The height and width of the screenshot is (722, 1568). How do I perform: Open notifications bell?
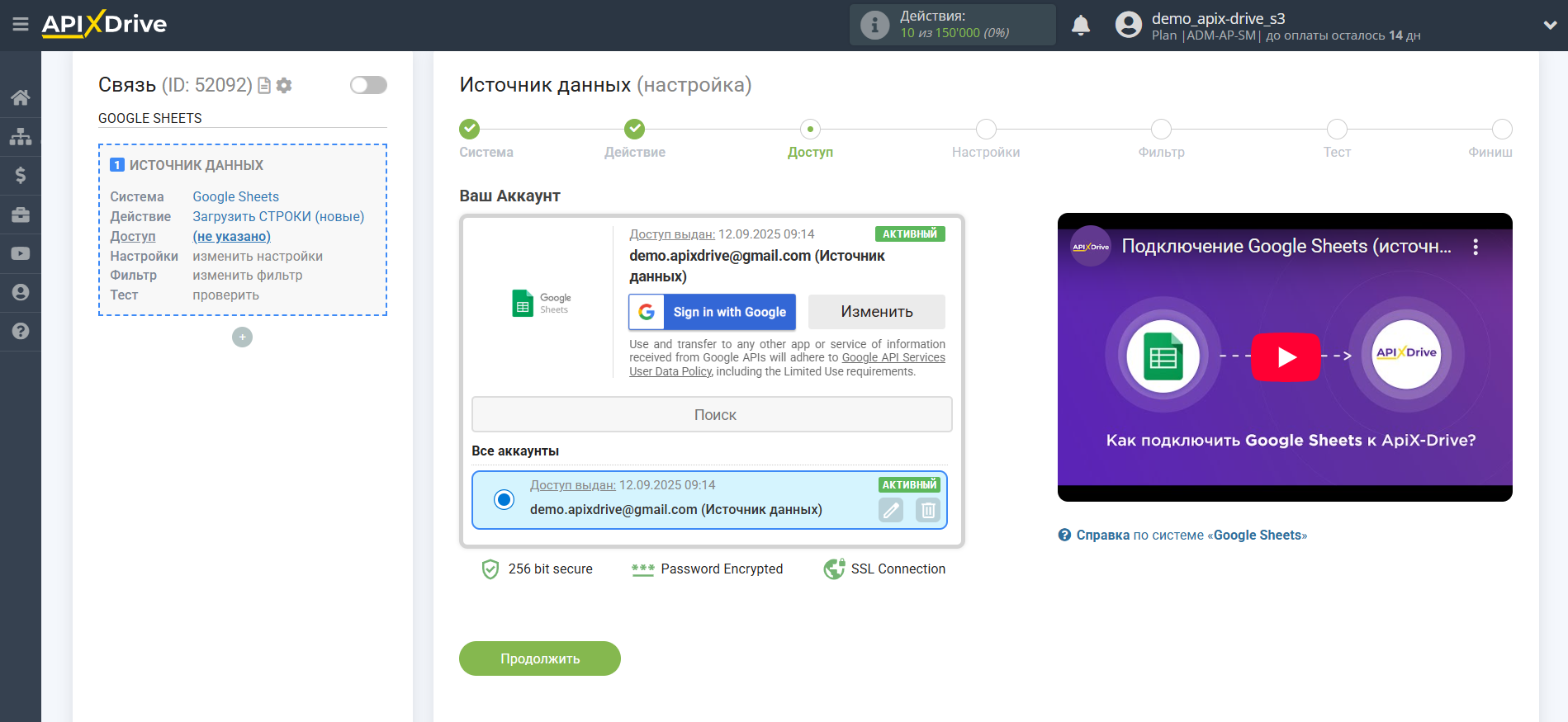pos(1081,26)
